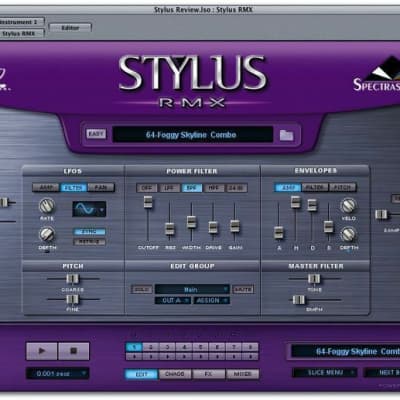This screenshot has height=400, width=400.
Task: Select LPF mode in Power Filter
Action: tap(169, 188)
